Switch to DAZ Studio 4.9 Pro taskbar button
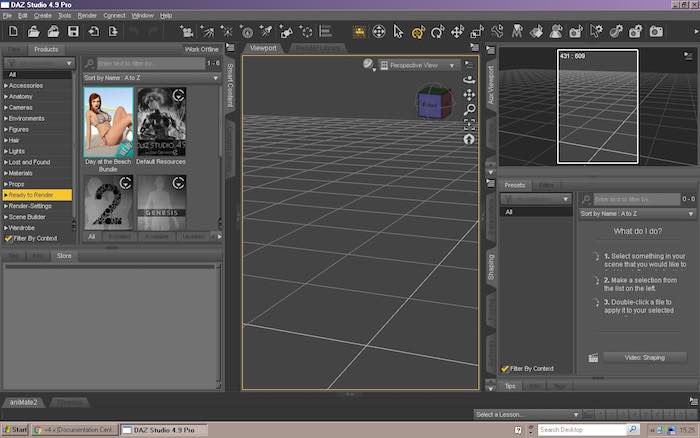This screenshot has width=700, height=438. tap(164, 430)
